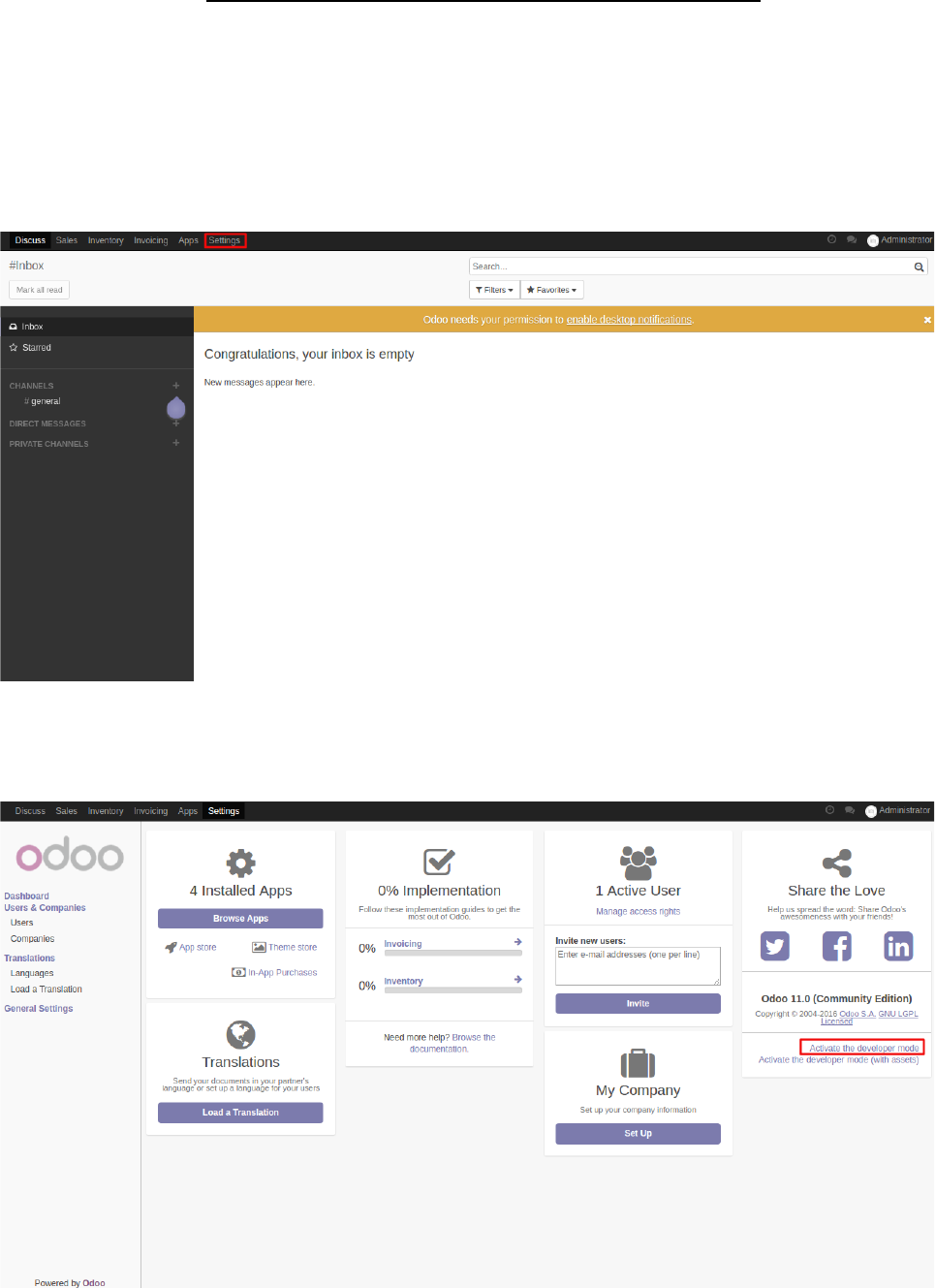Click Installed Apps gear icon
This screenshot has height=1288, width=935.
(240, 863)
